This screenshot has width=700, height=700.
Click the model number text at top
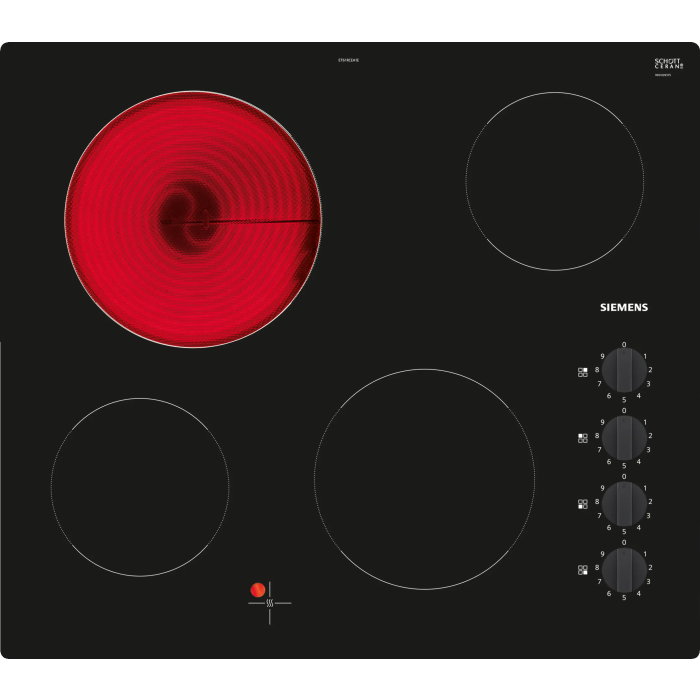pos(349,61)
